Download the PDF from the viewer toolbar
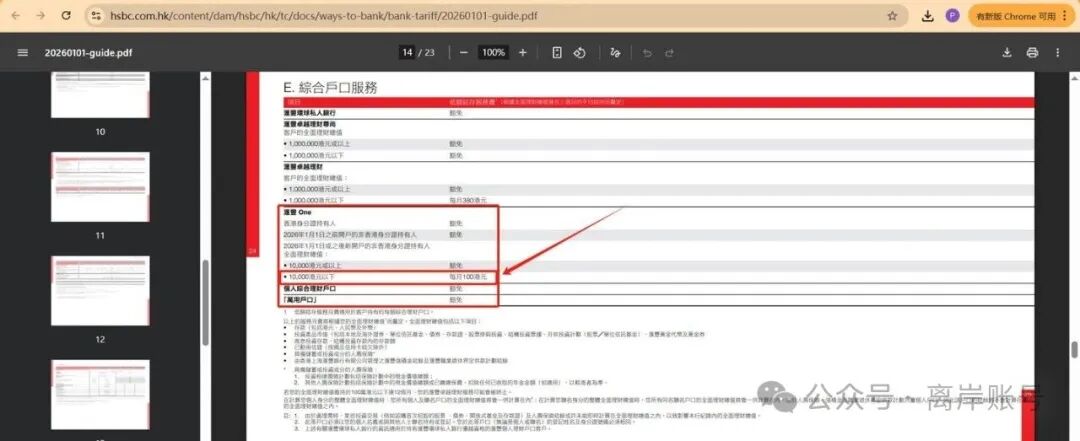1080x441 pixels. [1007, 52]
